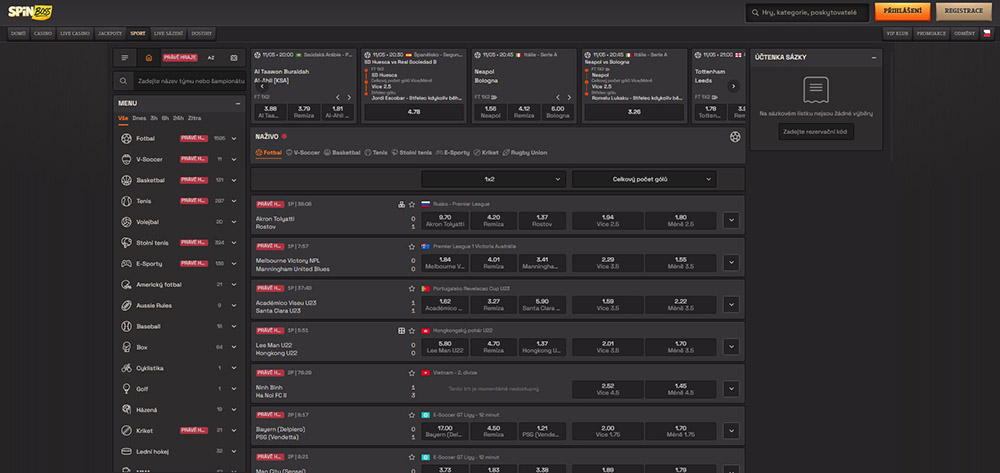Image resolution: width=1000 pixels, height=473 pixels.
Task: Toggle the PRÁVĚ H... live badge on the Tenis row
Action: (194, 201)
